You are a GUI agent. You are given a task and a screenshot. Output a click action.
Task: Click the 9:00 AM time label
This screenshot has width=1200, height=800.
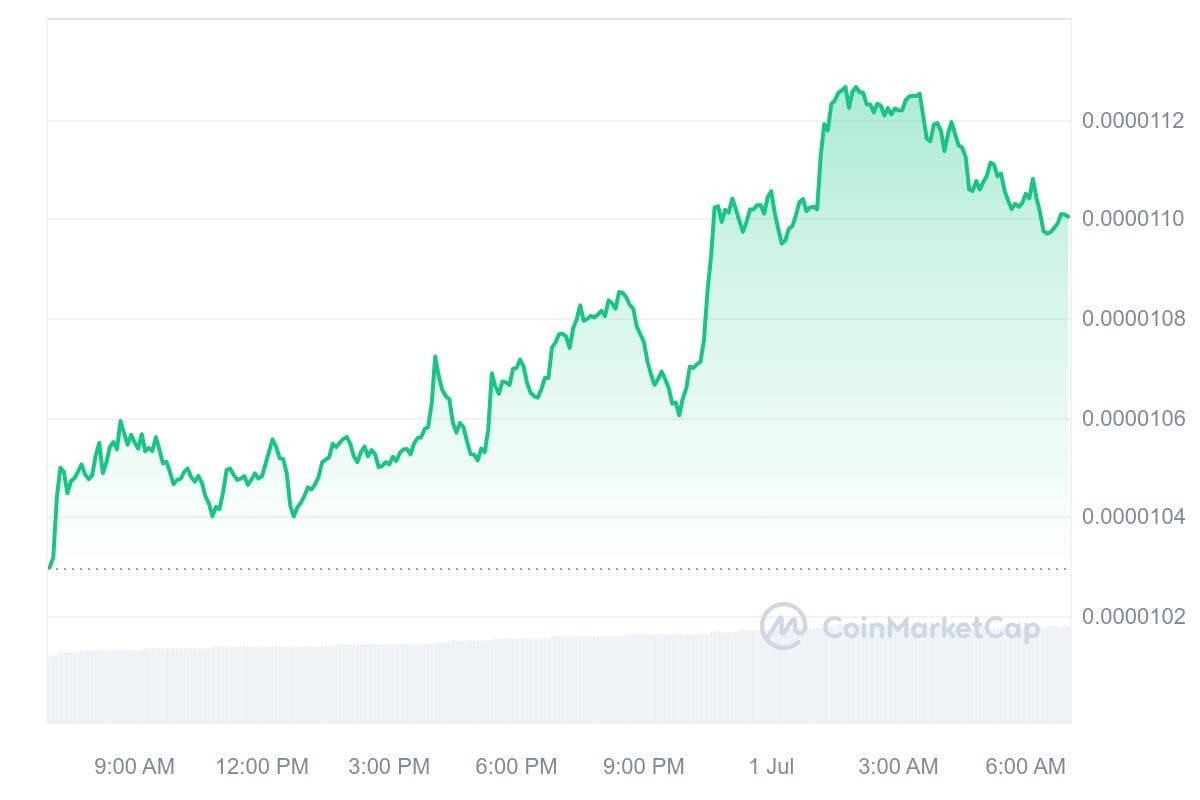134,767
